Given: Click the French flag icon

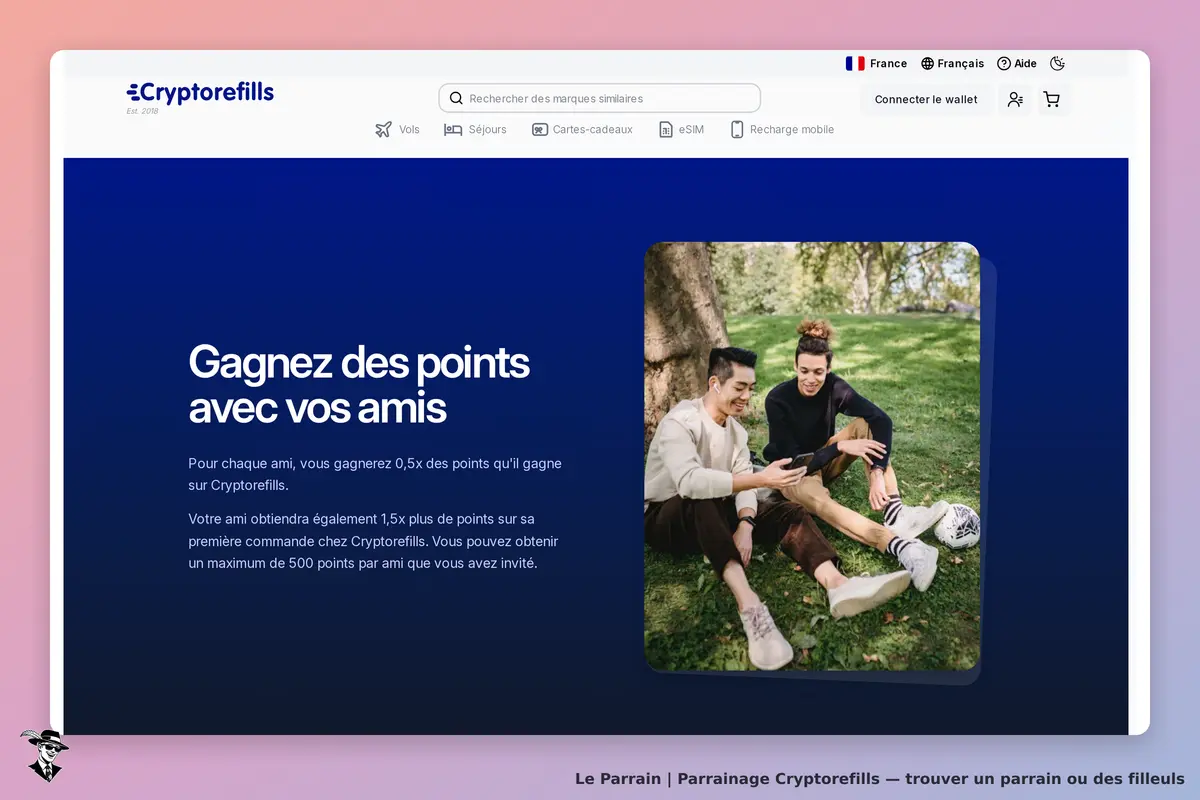Looking at the screenshot, I should click(x=855, y=63).
